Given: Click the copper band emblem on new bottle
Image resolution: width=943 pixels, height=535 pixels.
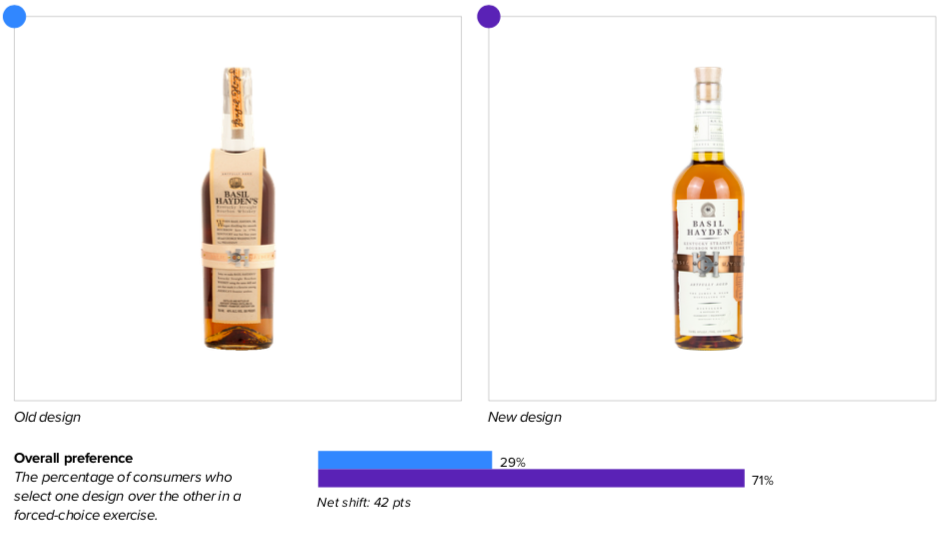Looking at the screenshot, I should pos(705,263).
